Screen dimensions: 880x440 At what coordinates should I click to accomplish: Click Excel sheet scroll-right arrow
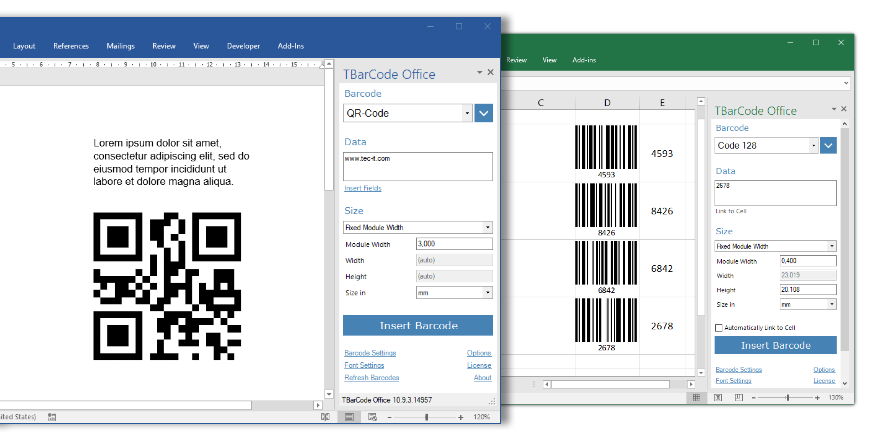691,384
